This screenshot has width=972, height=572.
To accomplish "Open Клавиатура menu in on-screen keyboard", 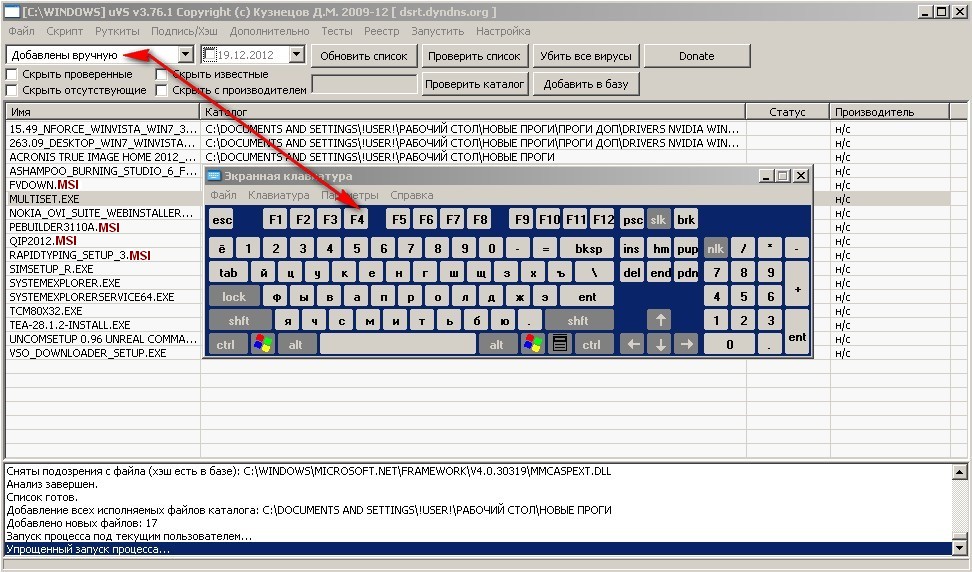I will (x=279, y=195).
